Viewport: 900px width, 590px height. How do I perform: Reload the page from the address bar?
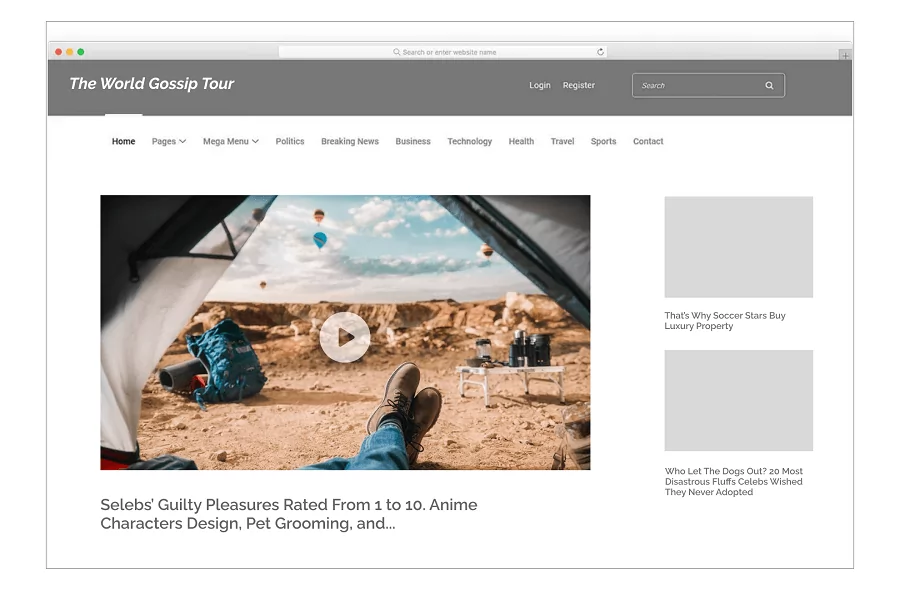click(x=600, y=52)
